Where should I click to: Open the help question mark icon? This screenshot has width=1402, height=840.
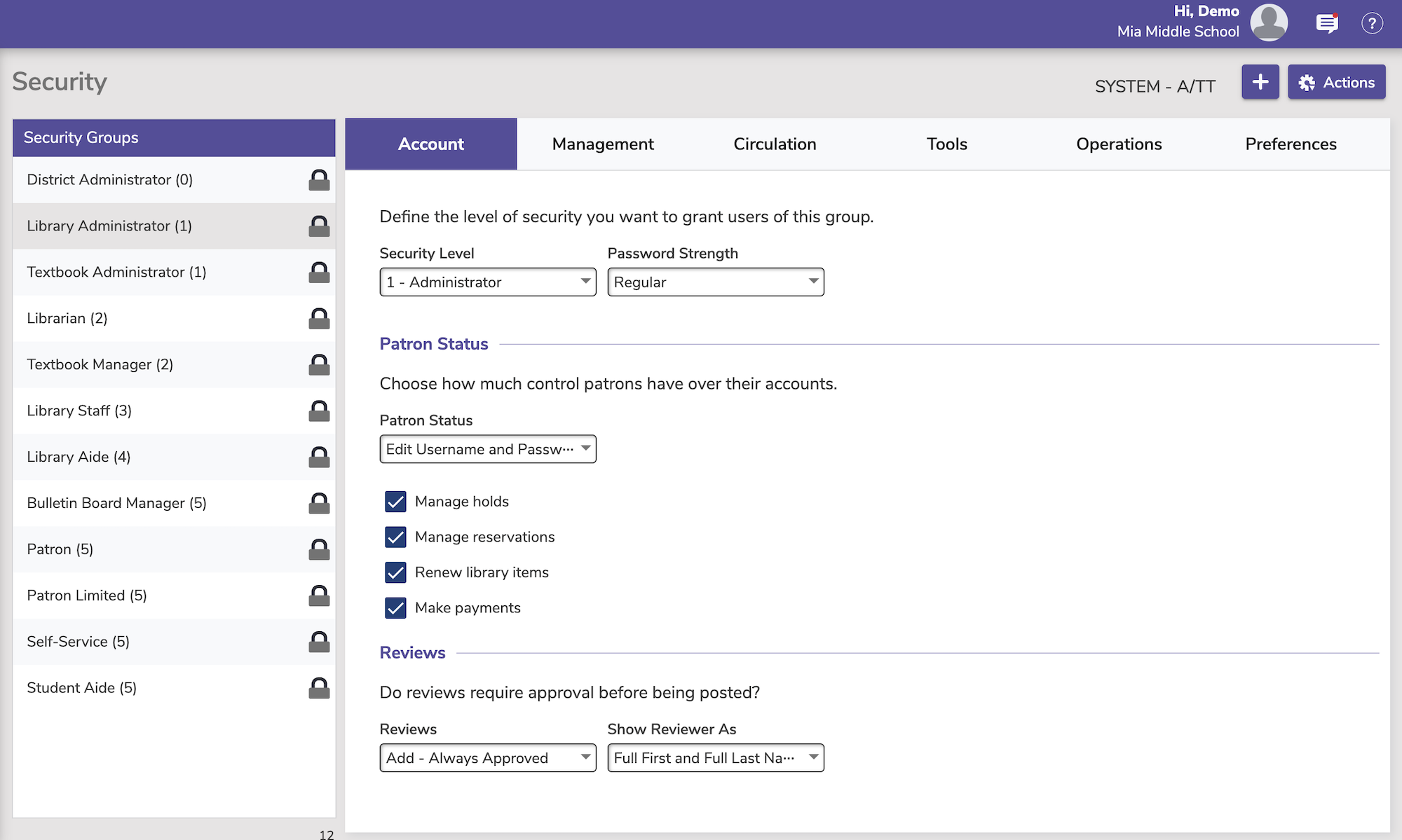pos(1372,23)
